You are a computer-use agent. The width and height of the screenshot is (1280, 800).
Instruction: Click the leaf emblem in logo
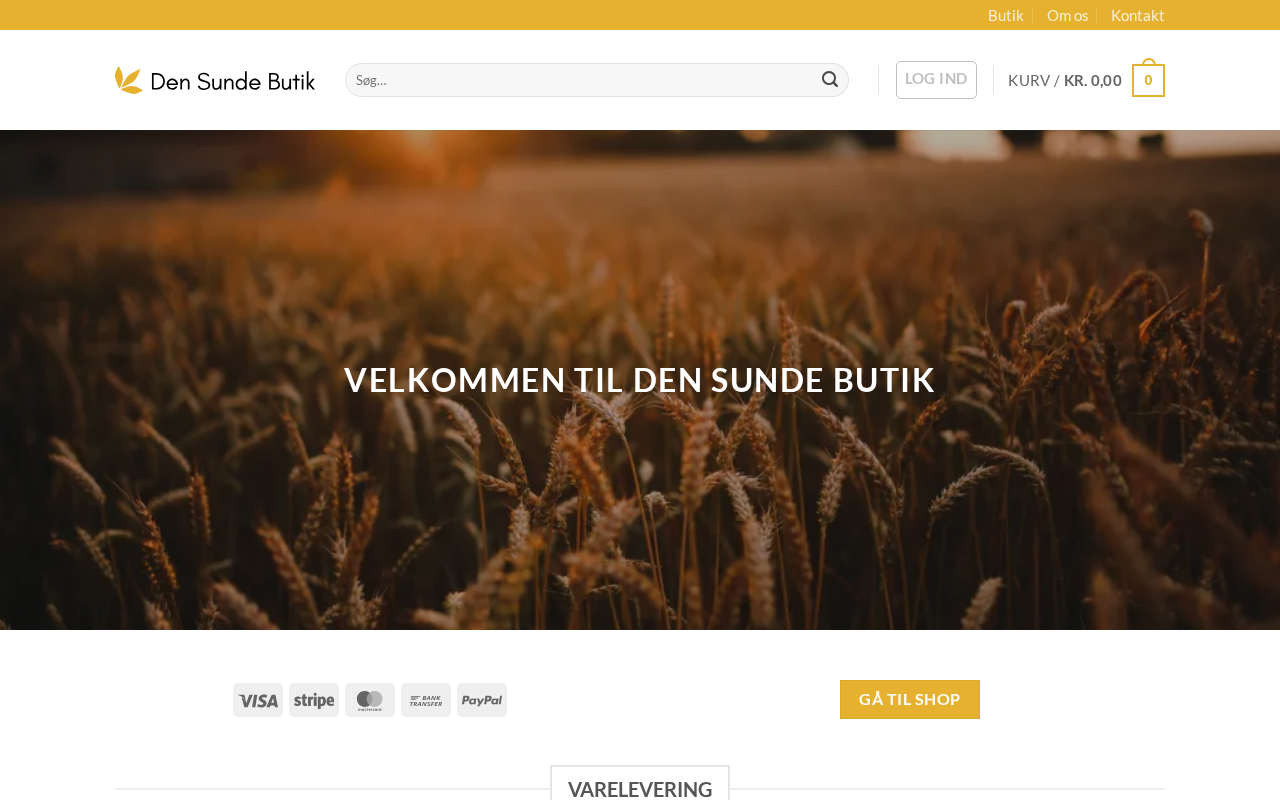[129, 80]
